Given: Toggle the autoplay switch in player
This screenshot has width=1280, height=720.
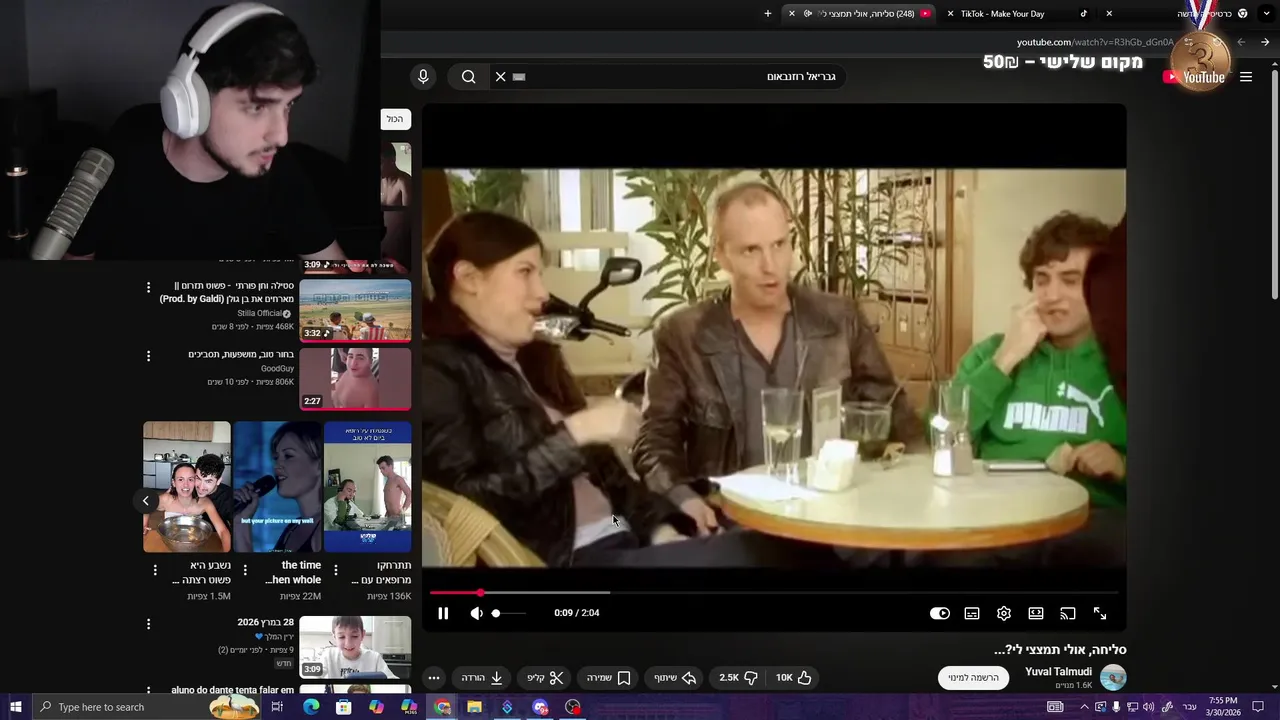Looking at the screenshot, I should point(940,613).
